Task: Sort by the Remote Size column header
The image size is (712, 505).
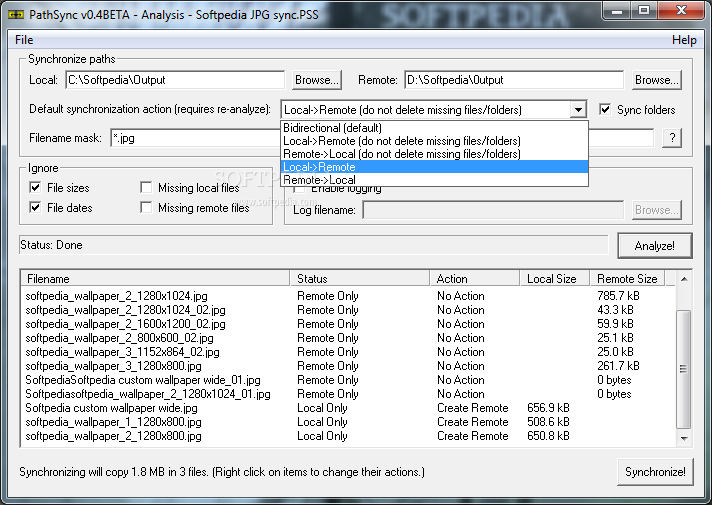Action: [627, 278]
